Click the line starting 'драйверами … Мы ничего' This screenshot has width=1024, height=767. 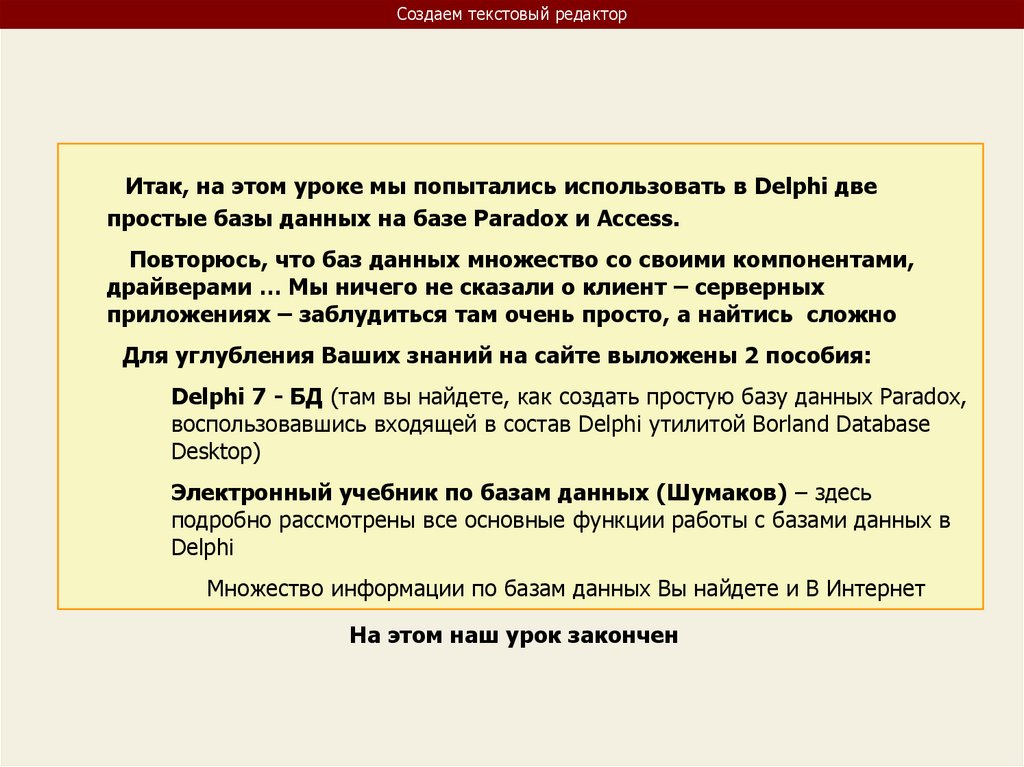tap(465, 287)
